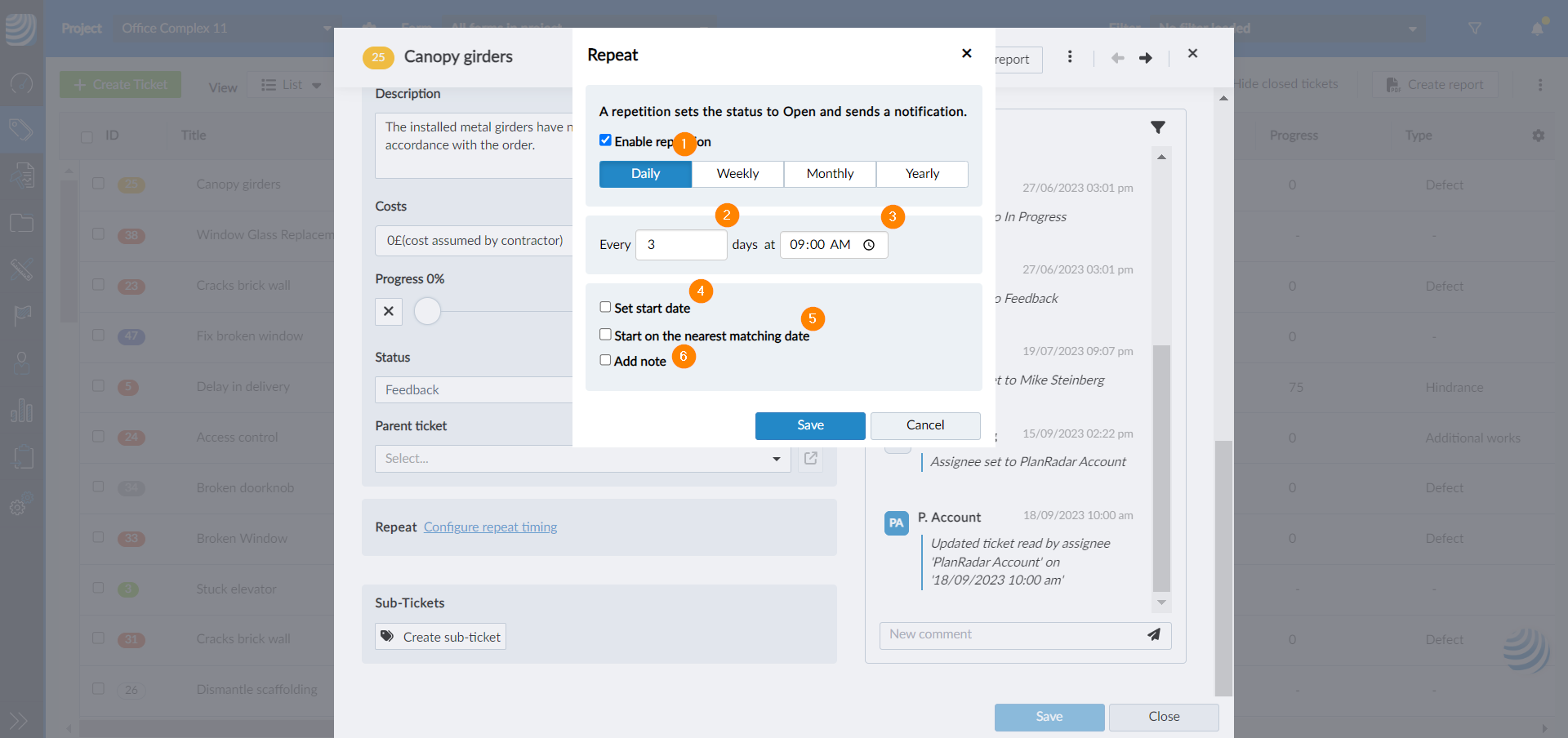
Task: Click the activity log filter icon
Action: 1157,127
